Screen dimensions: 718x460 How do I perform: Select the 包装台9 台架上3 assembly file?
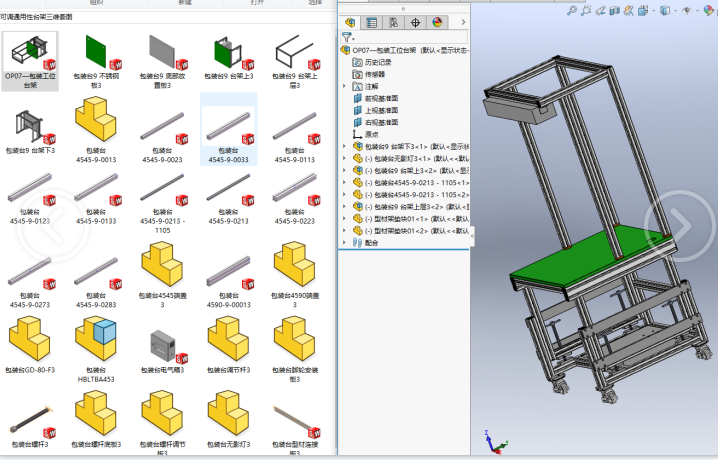[x=228, y=56]
